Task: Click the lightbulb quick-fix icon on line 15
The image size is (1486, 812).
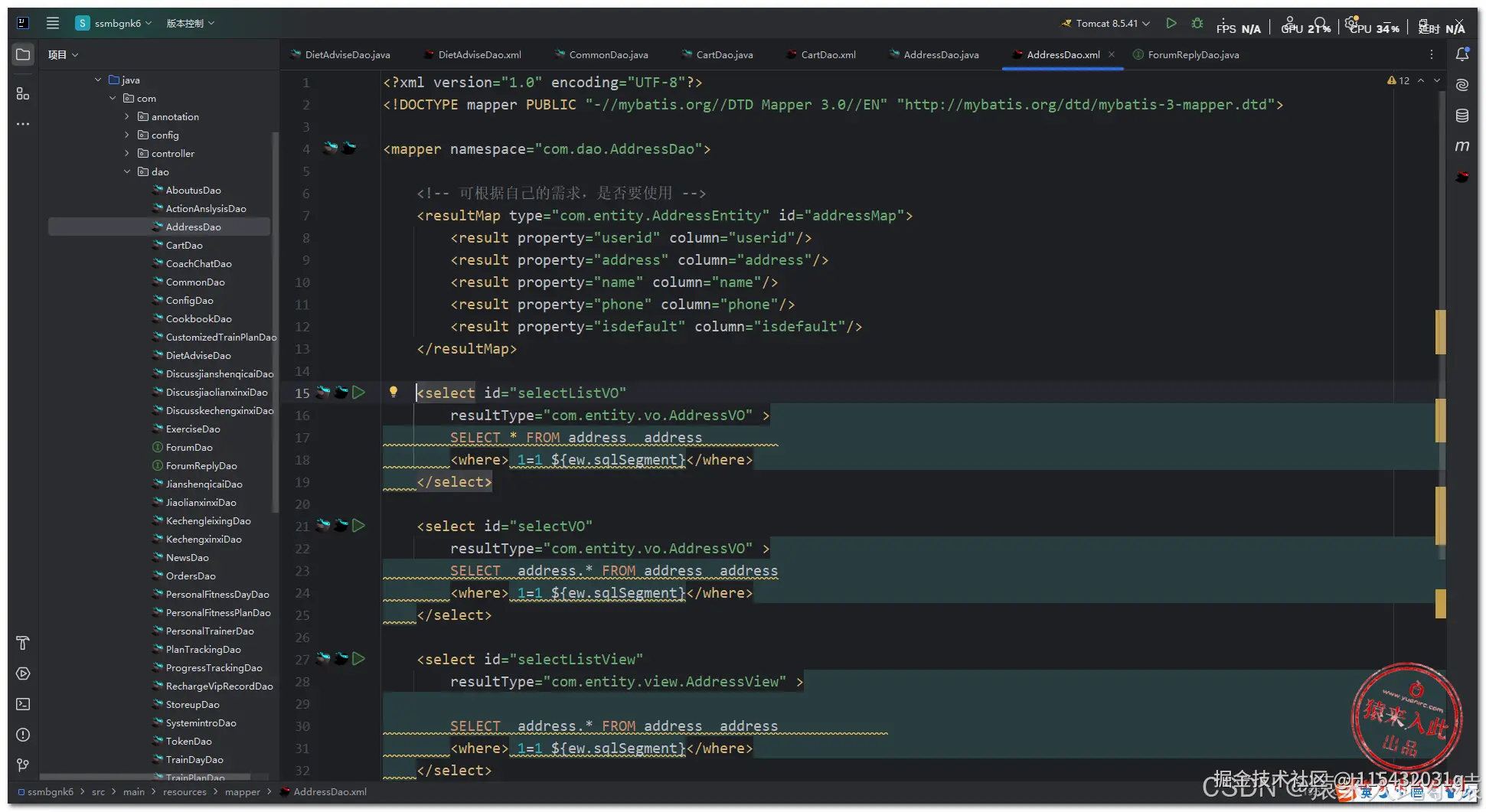Action: (394, 392)
